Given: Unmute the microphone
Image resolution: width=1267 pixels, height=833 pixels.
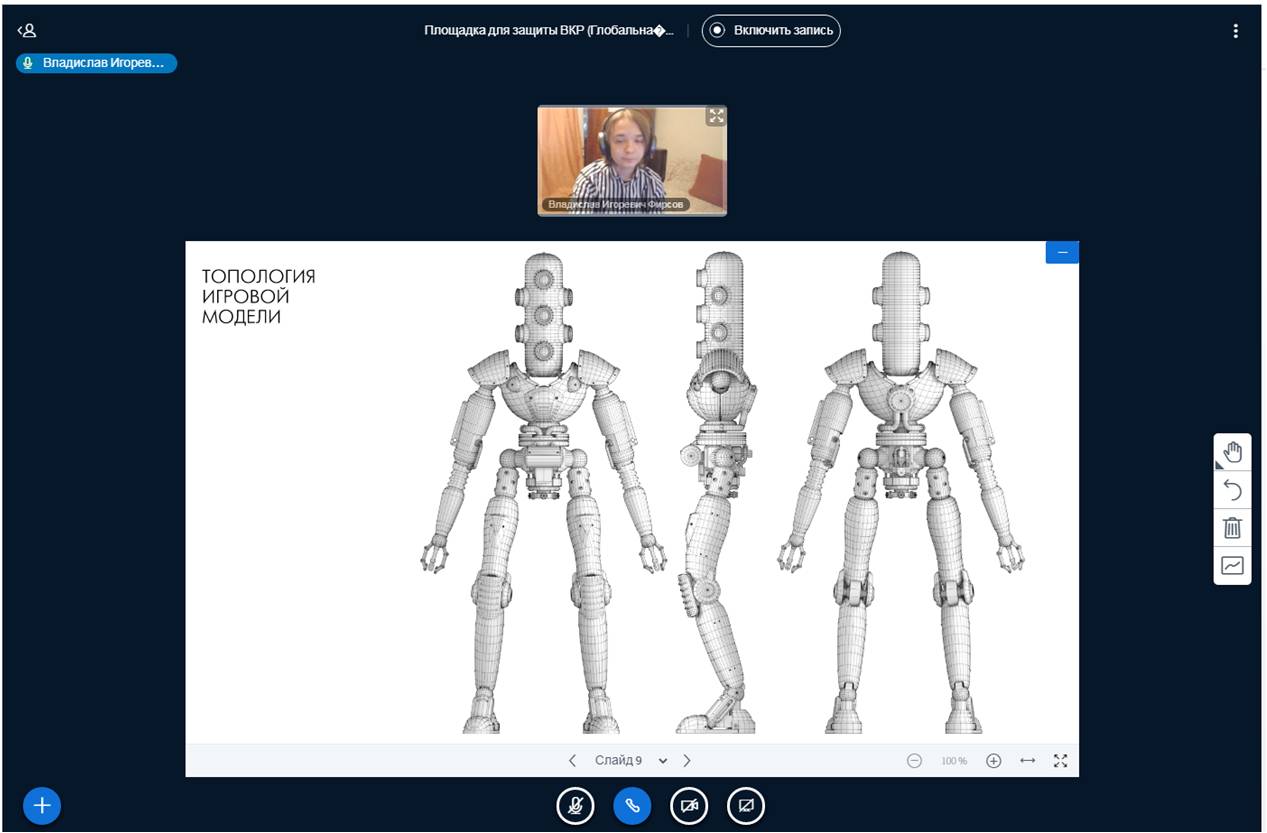Looking at the screenshot, I should [575, 805].
